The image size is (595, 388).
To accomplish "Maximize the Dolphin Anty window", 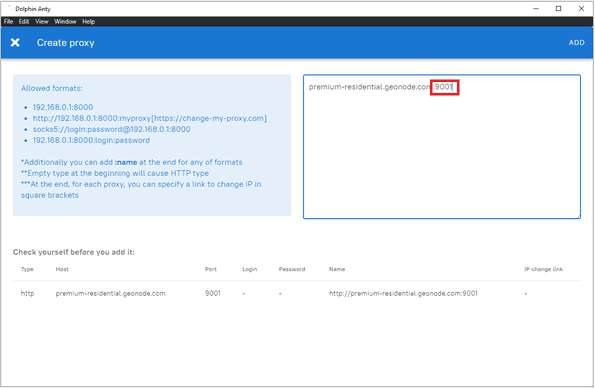I will pyautogui.click(x=558, y=8).
